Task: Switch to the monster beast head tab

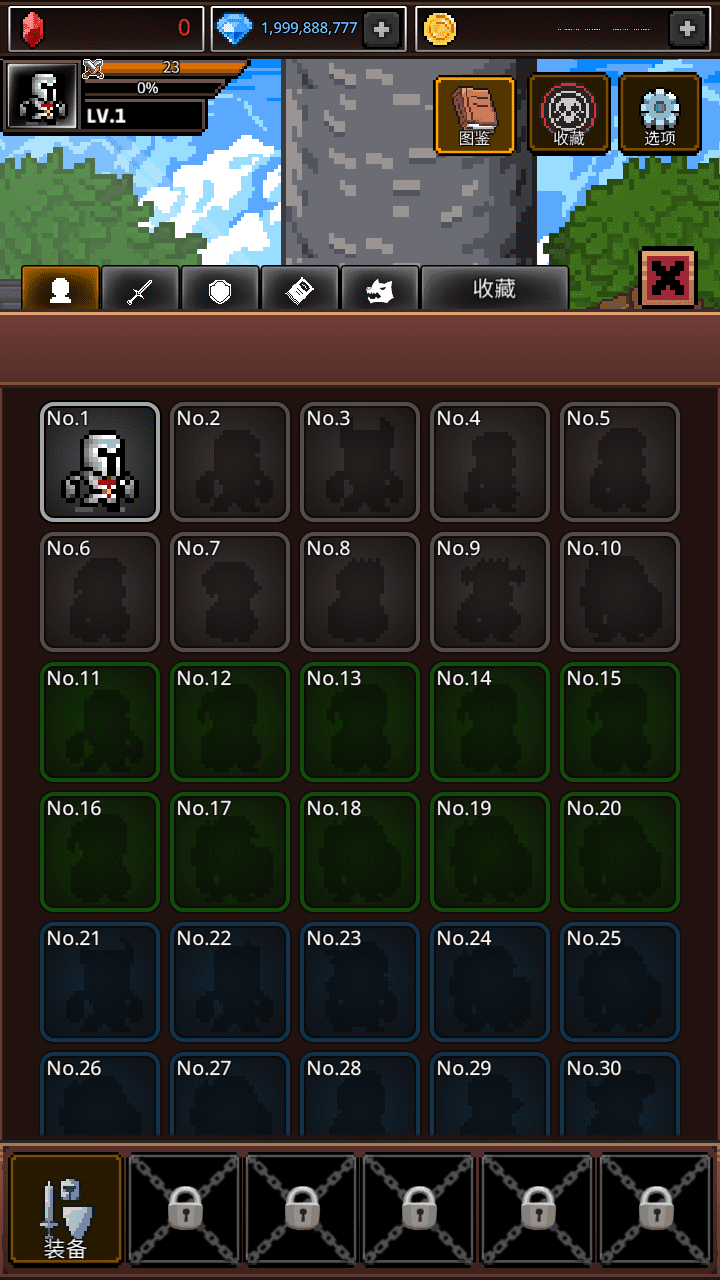Action: tap(380, 289)
